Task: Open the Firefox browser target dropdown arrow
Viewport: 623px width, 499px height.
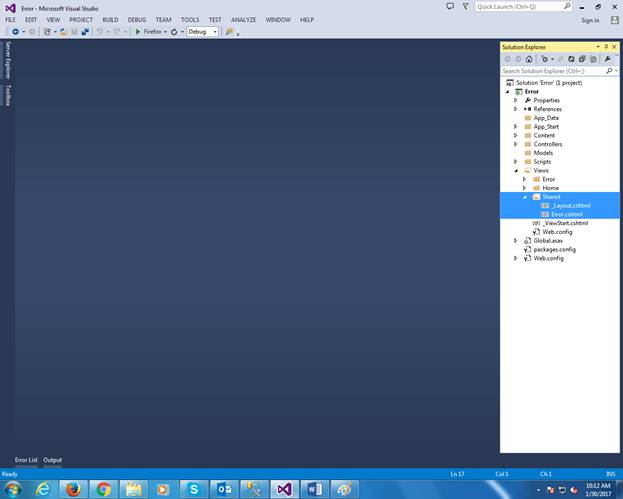Action: tap(165, 32)
